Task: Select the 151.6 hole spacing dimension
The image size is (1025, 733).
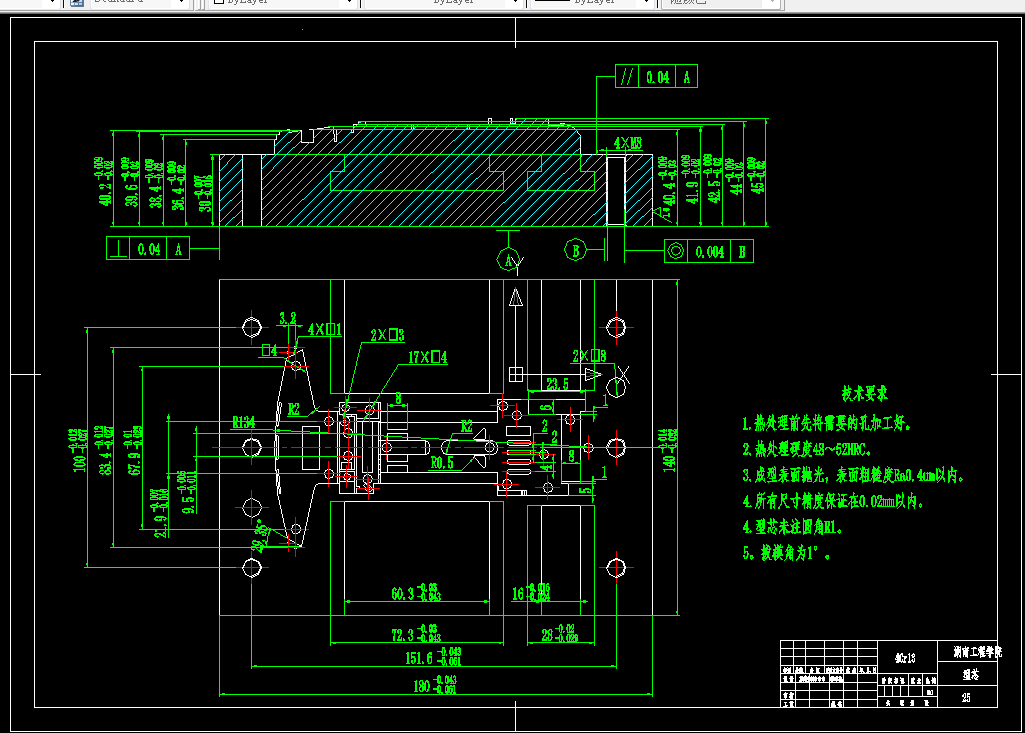Action: point(433,657)
